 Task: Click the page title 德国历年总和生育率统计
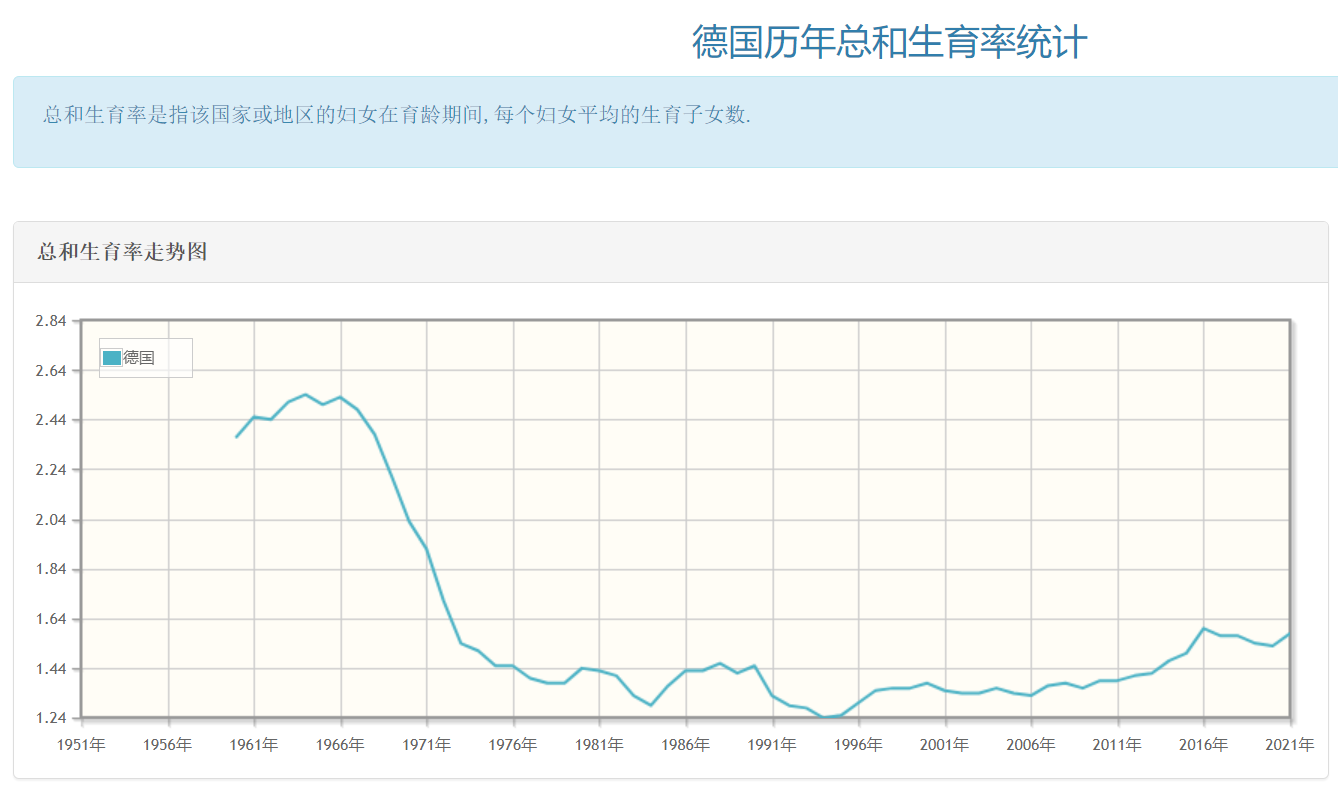(x=889, y=42)
